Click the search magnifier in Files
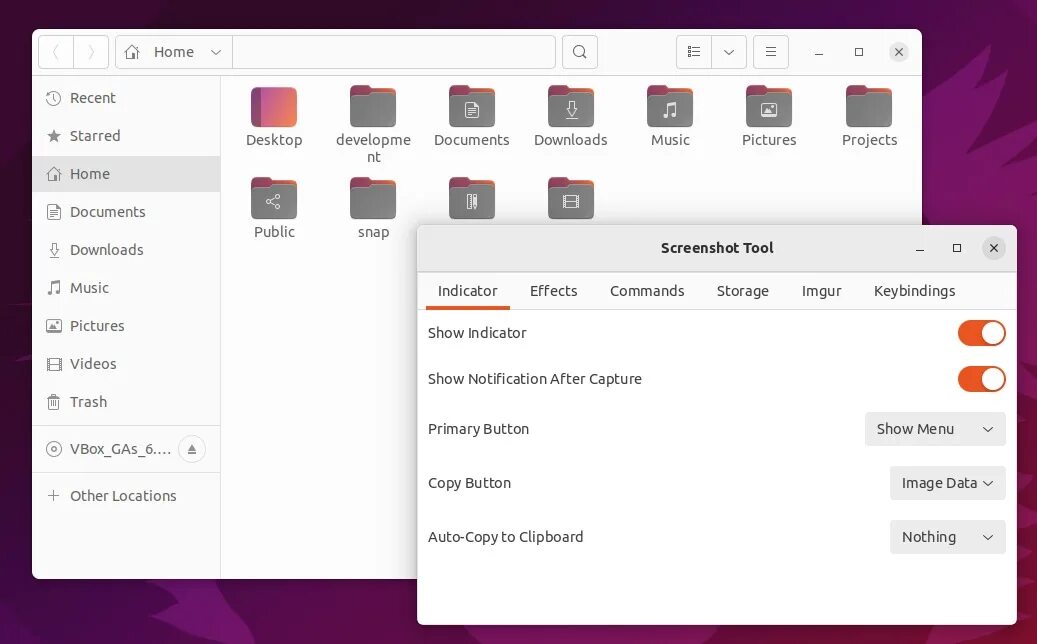This screenshot has width=1037, height=644. coord(580,52)
